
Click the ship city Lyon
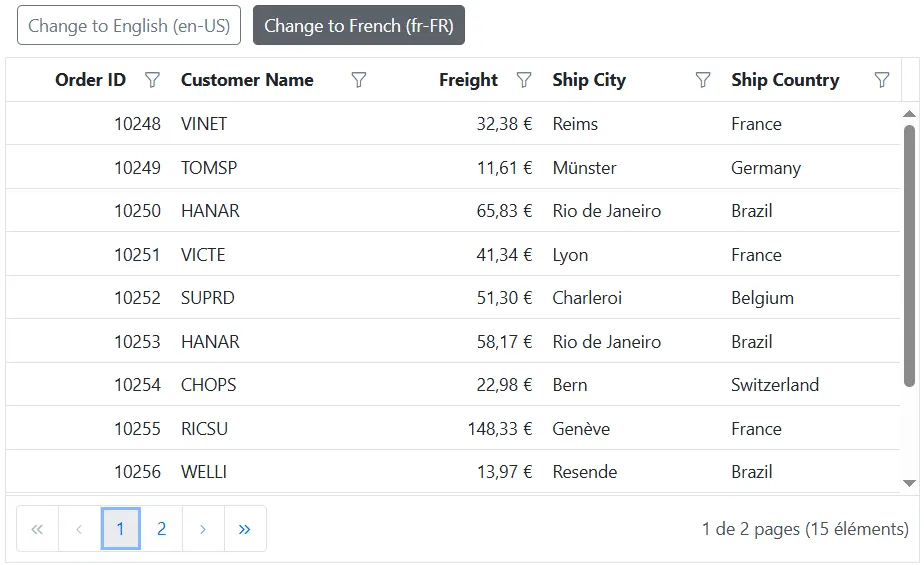pyautogui.click(x=570, y=255)
